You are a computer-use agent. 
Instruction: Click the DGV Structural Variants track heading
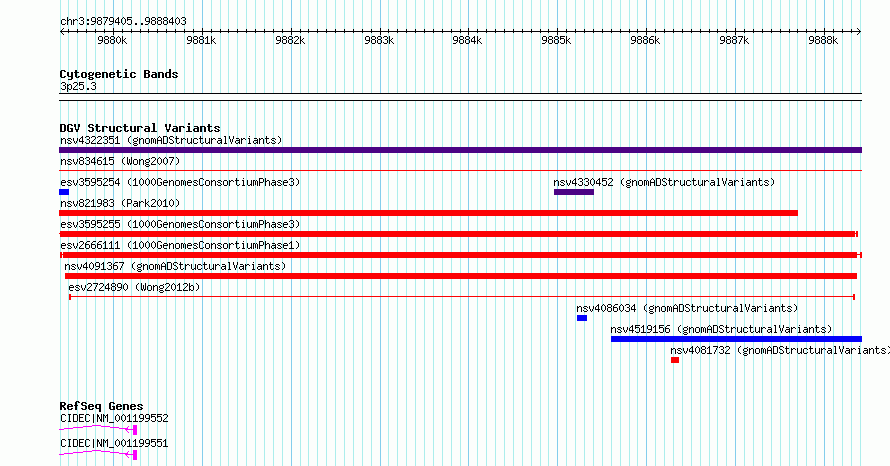(x=140, y=128)
